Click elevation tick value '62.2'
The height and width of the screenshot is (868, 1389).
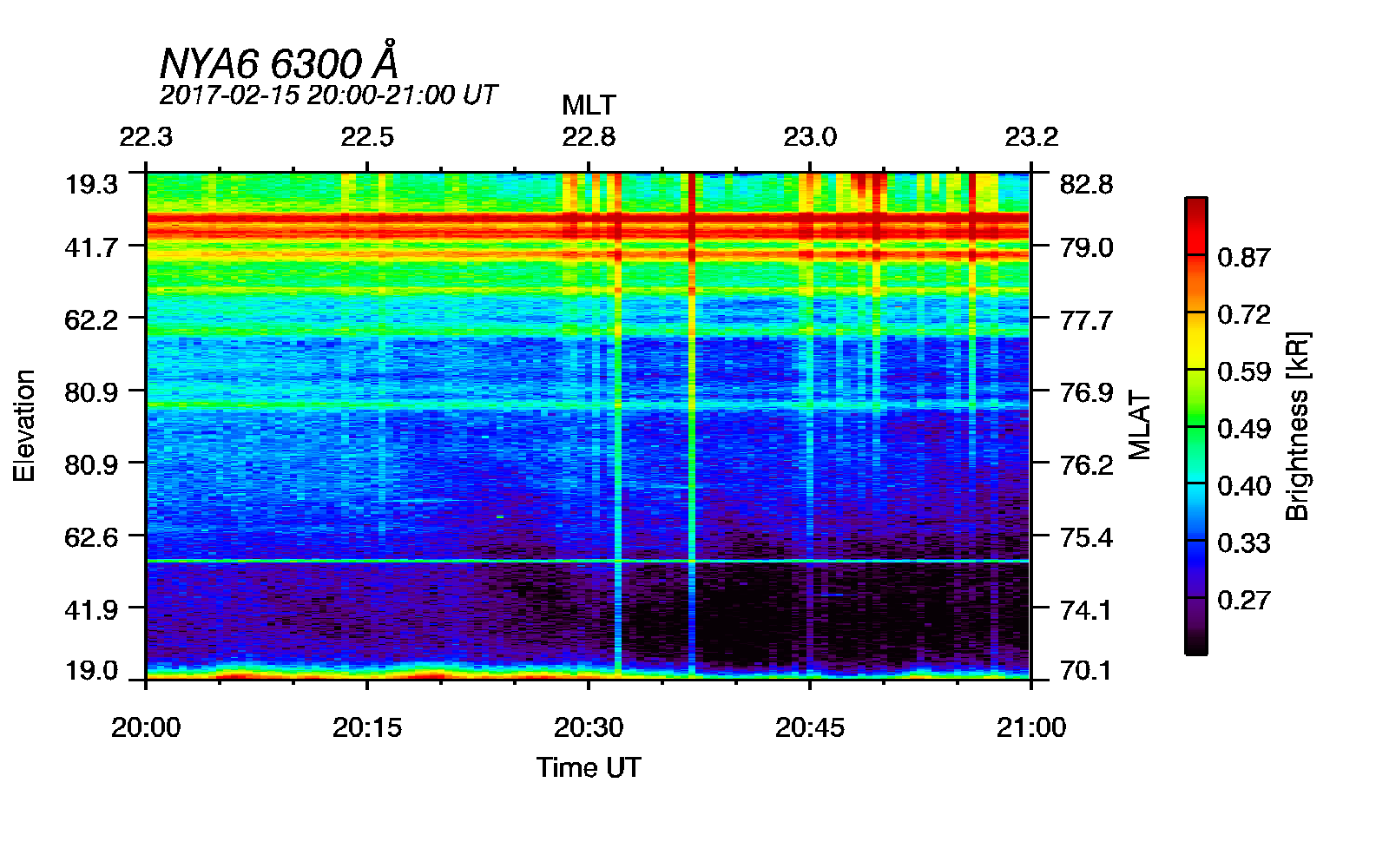pyautogui.click(x=91, y=319)
